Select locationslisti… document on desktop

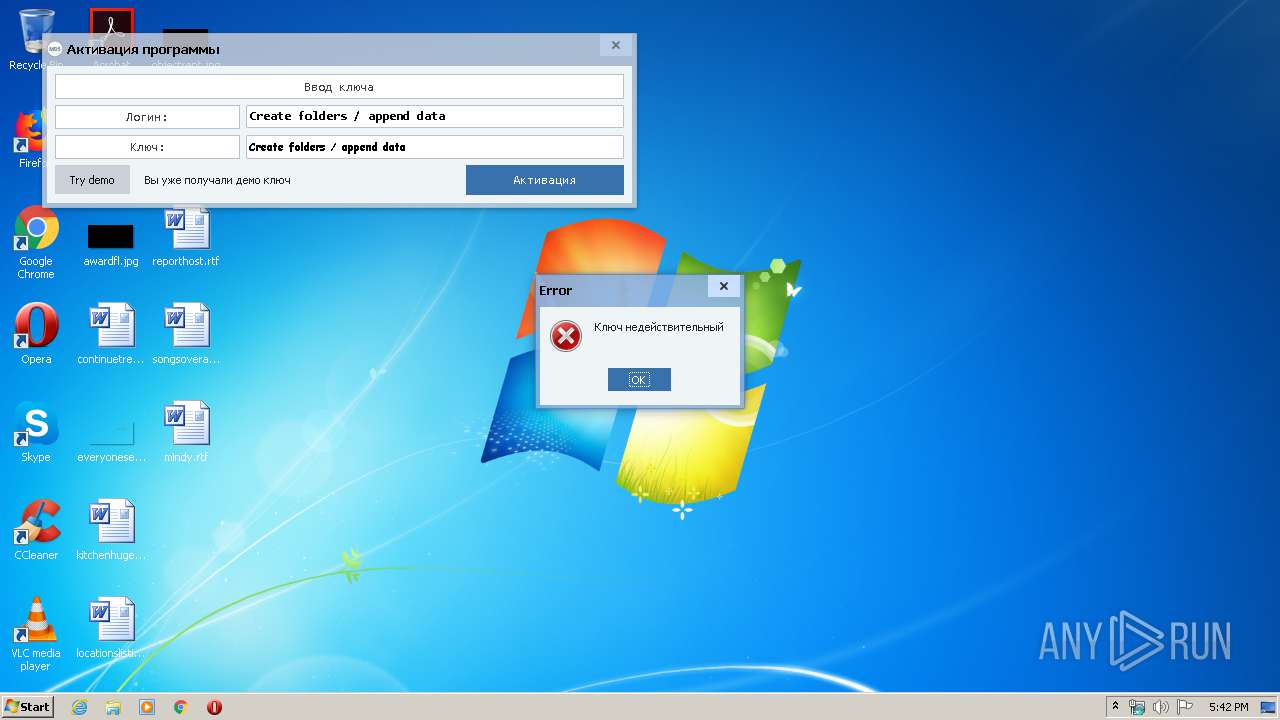click(111, 628)
